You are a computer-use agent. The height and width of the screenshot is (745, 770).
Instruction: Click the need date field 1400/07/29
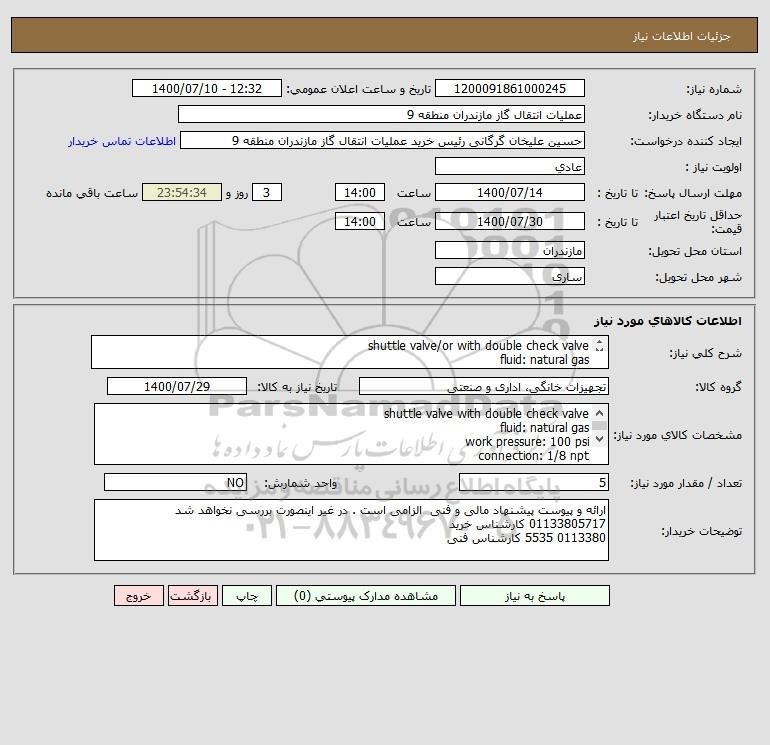(177, 386)
